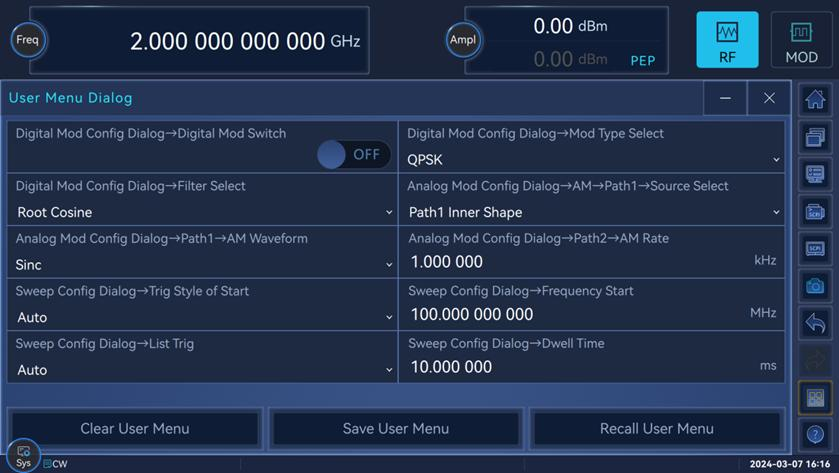Click the highlighted user menu grid icon
Viewport: 839px width, 473px height.
[815, 398]
